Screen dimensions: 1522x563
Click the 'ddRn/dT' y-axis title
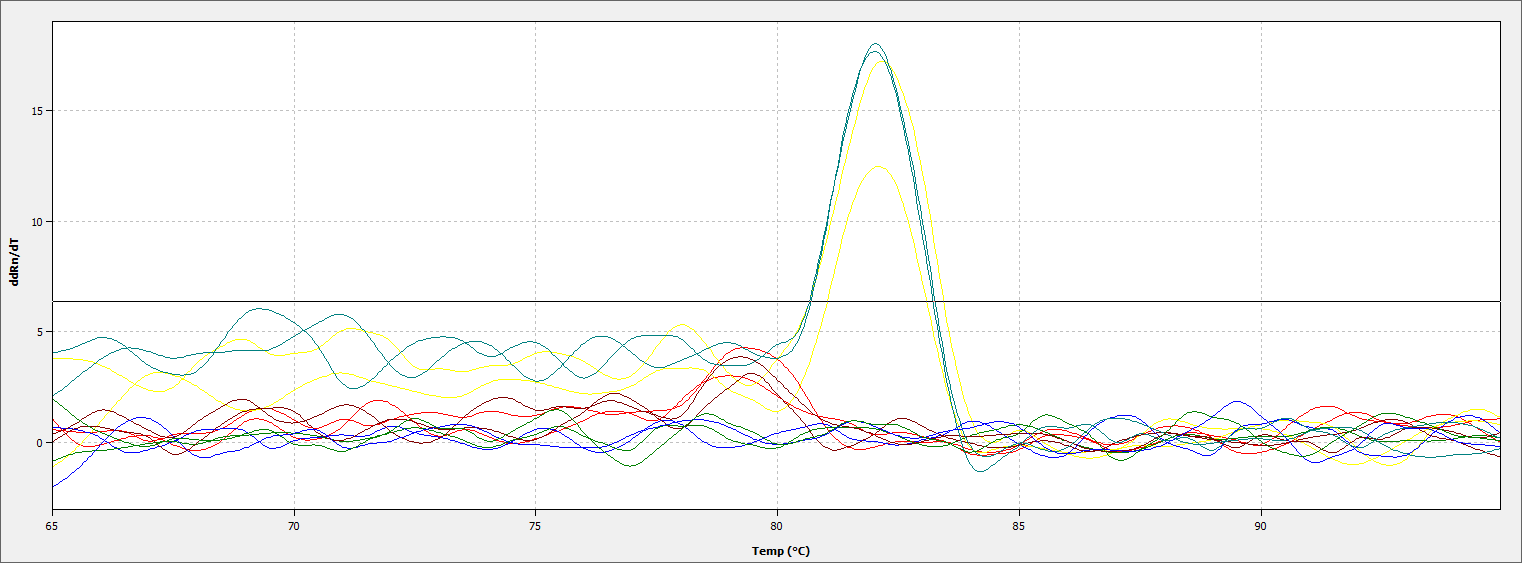[x=14, y=263]
